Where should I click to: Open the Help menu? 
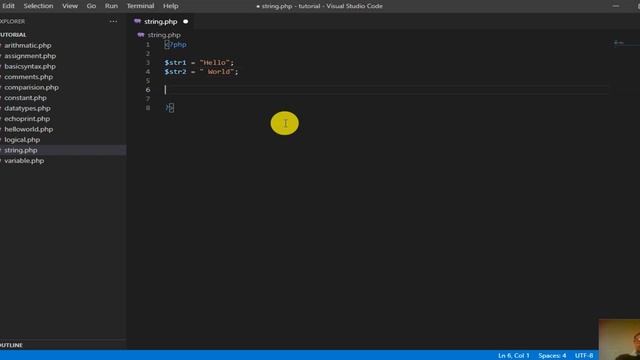pyautogui.click(x=171, y=6)
